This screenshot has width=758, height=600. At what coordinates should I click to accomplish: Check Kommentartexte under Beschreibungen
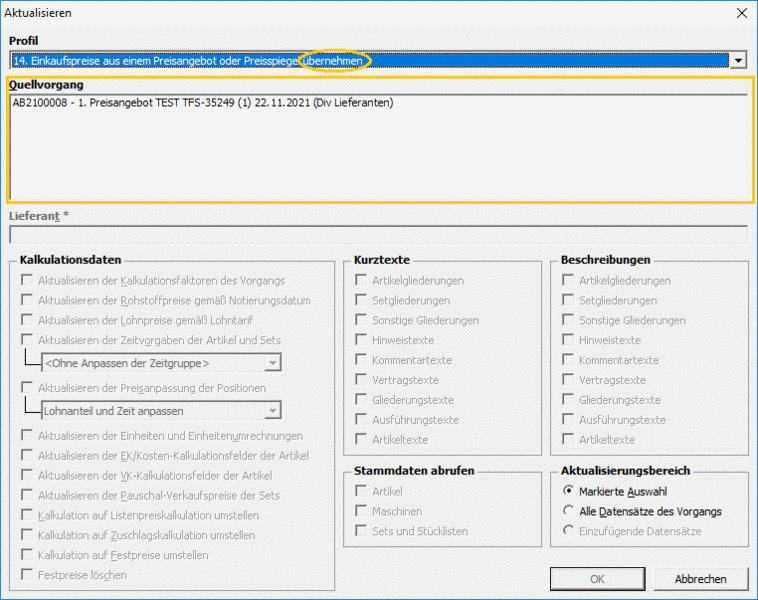(568, 359)
